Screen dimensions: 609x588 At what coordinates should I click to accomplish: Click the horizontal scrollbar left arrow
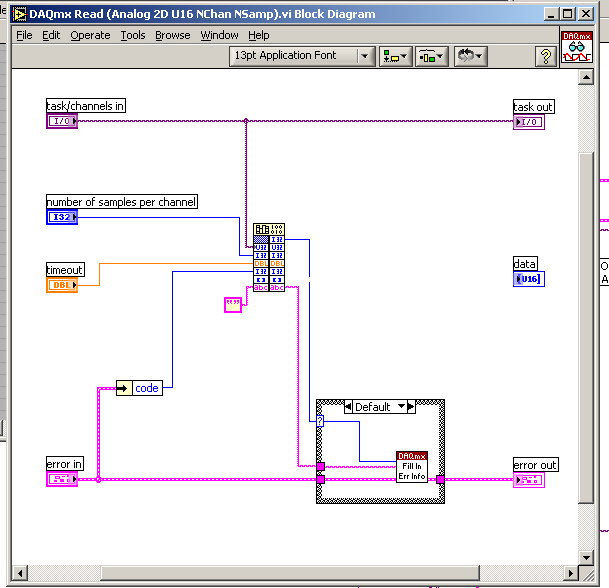[x=20, y=573]
